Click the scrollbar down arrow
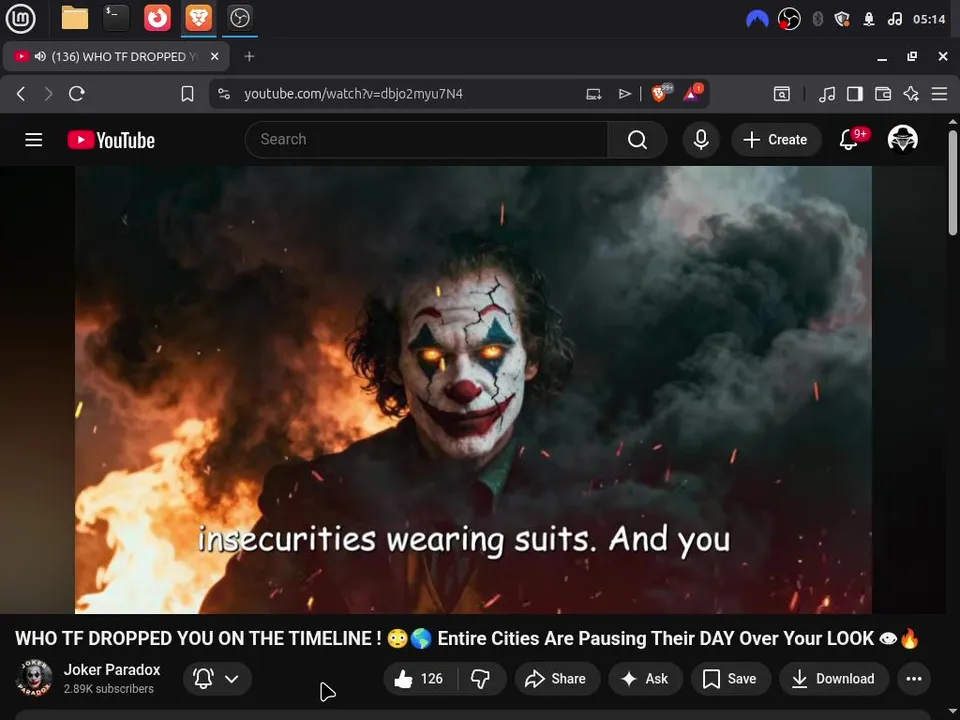This screenshot has height=720, width=960. (953, 713)
